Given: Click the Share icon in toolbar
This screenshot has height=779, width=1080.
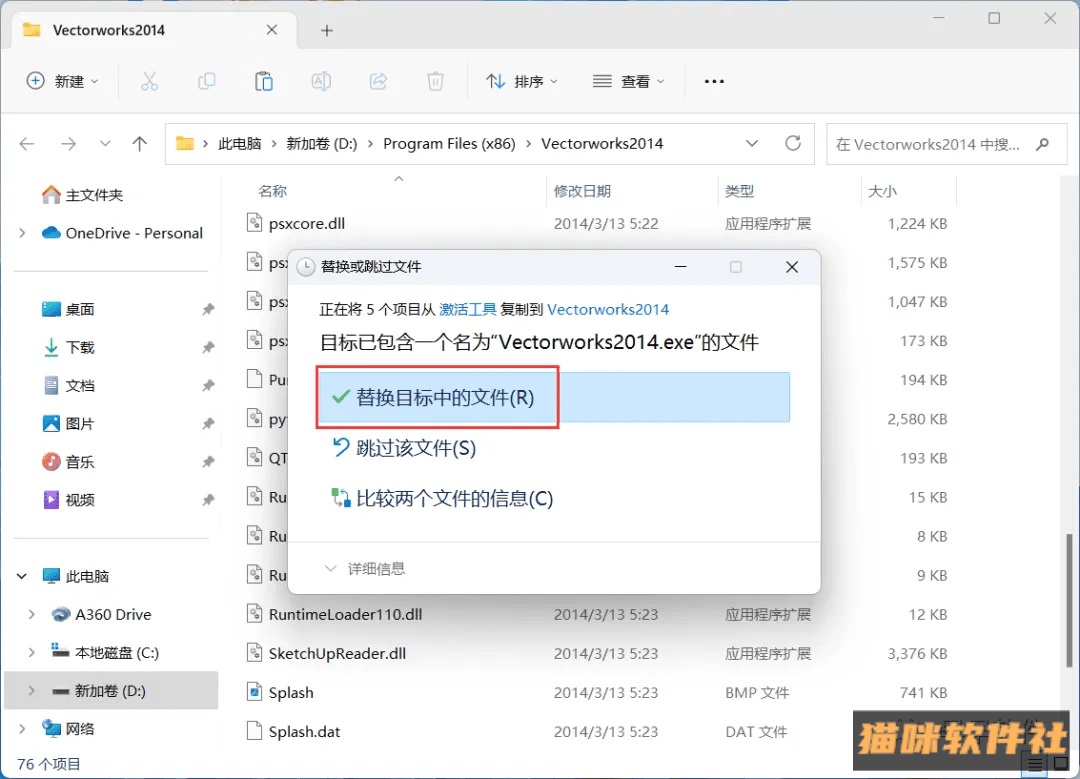Looking at the screenshot, I should (x=378, y=81).
